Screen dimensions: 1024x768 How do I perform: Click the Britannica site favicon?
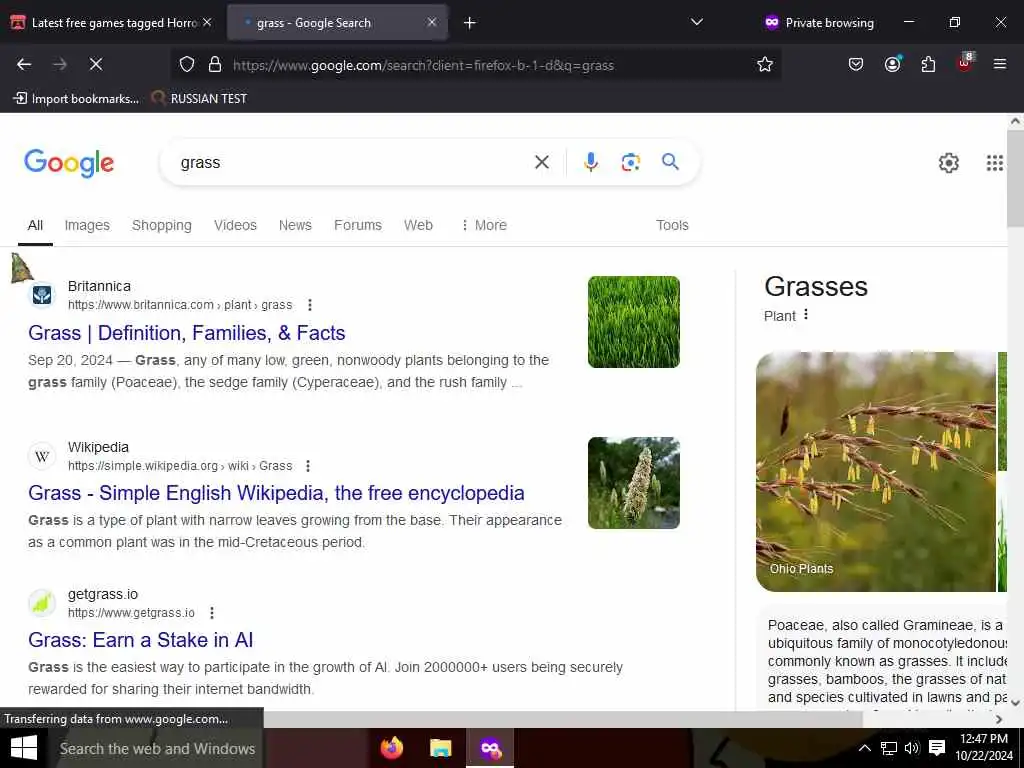42,295
